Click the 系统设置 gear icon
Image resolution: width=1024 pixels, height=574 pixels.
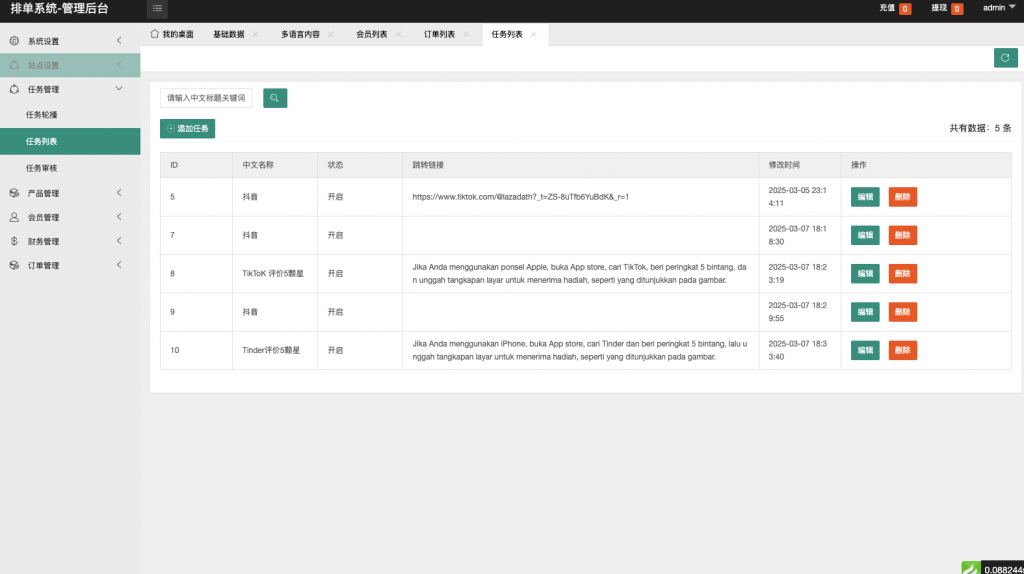point(14,41)
